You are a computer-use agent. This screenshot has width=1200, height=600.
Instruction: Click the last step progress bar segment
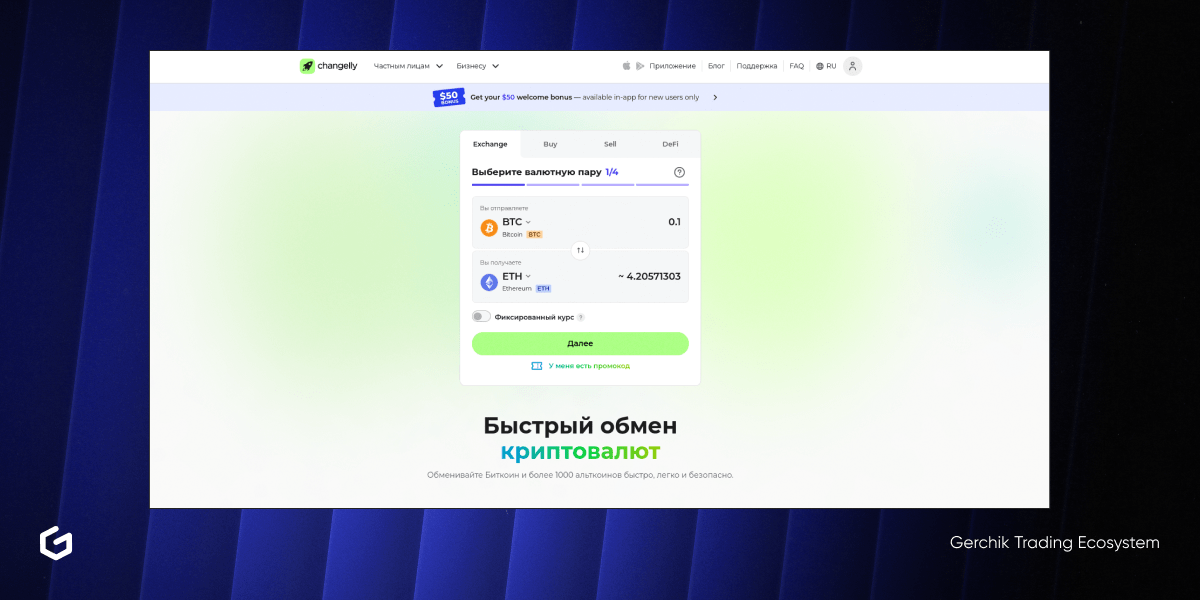pos(662,184)
